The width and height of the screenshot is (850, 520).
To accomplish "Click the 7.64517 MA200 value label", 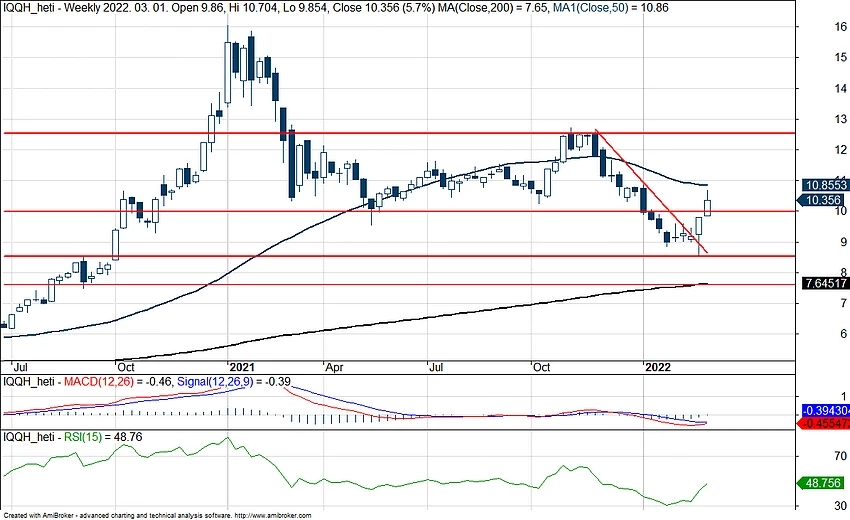I will pyautogui.click(x=825, y=285).
